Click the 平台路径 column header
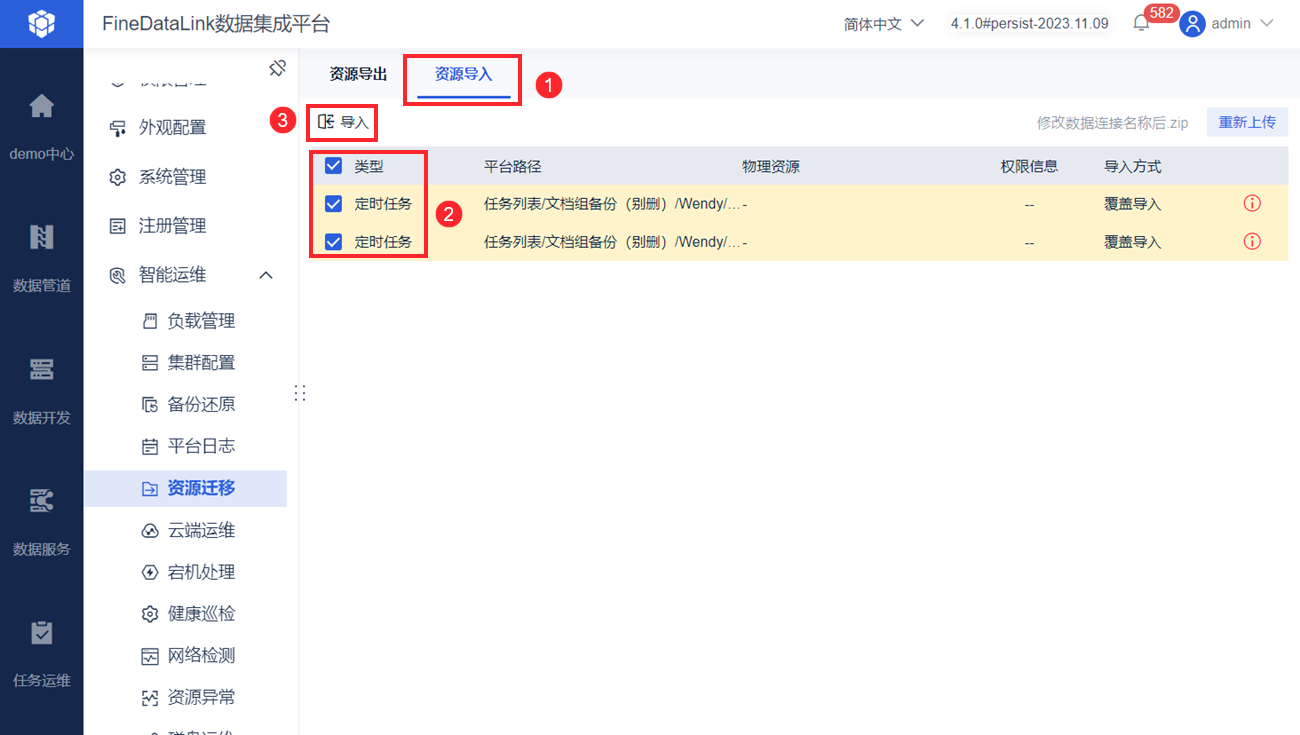The width and height of the screenshot is (1300, 735). tap(512, 167)
